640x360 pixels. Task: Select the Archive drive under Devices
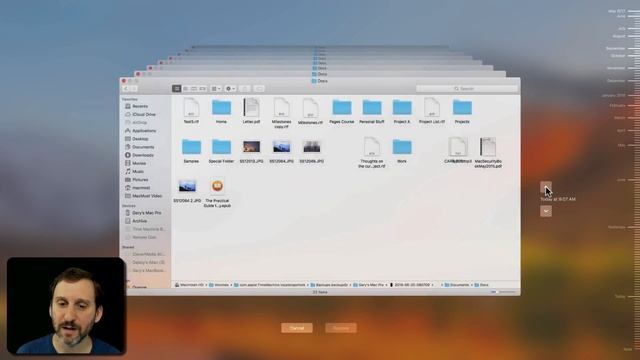pos(136,221)
